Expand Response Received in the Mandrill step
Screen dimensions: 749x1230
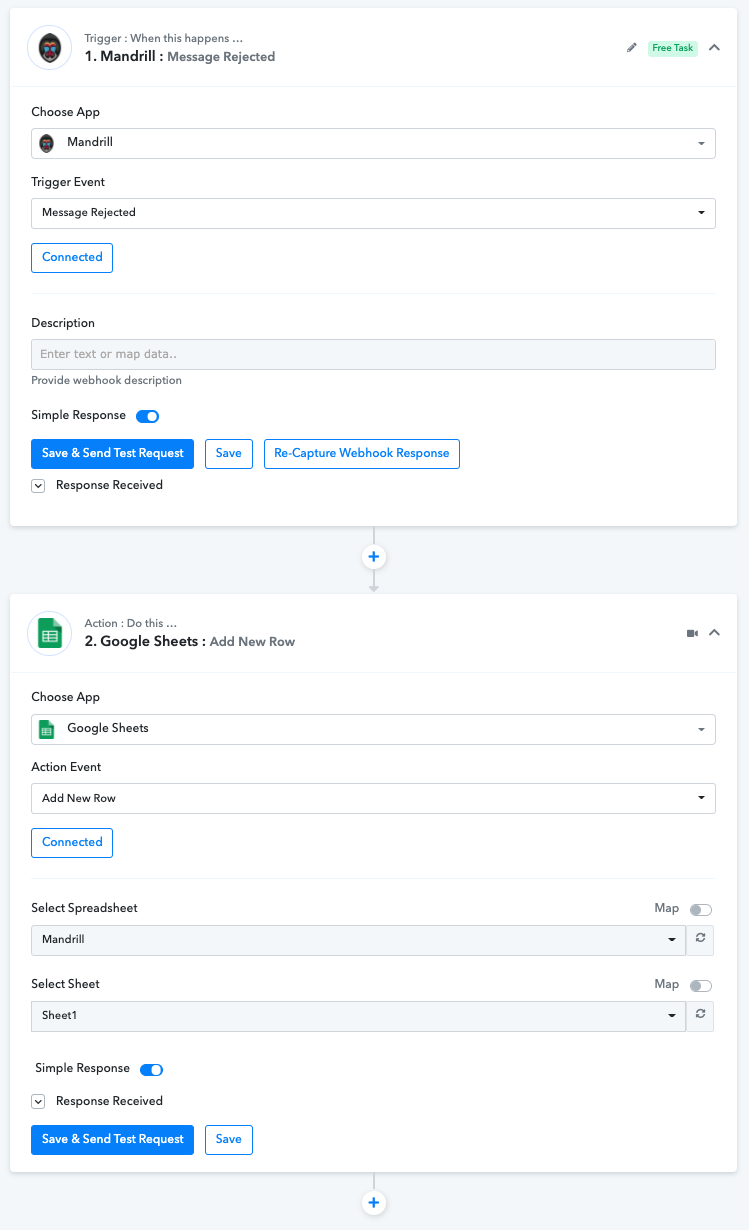[38, 486]
